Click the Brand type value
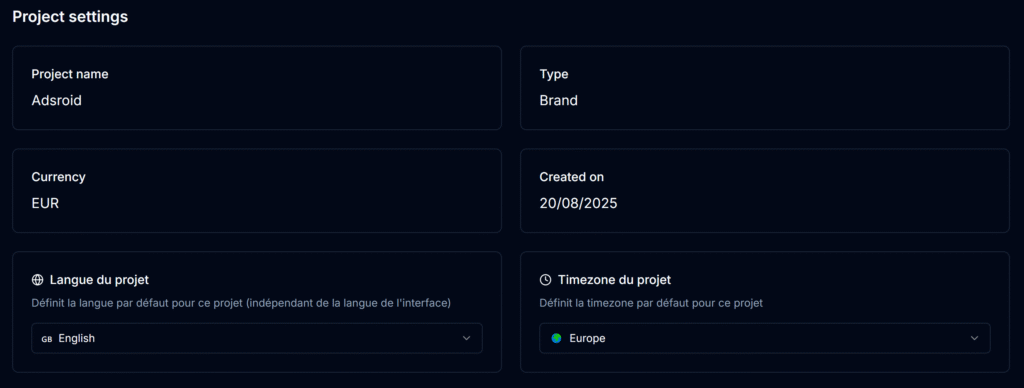 (558, 101)
